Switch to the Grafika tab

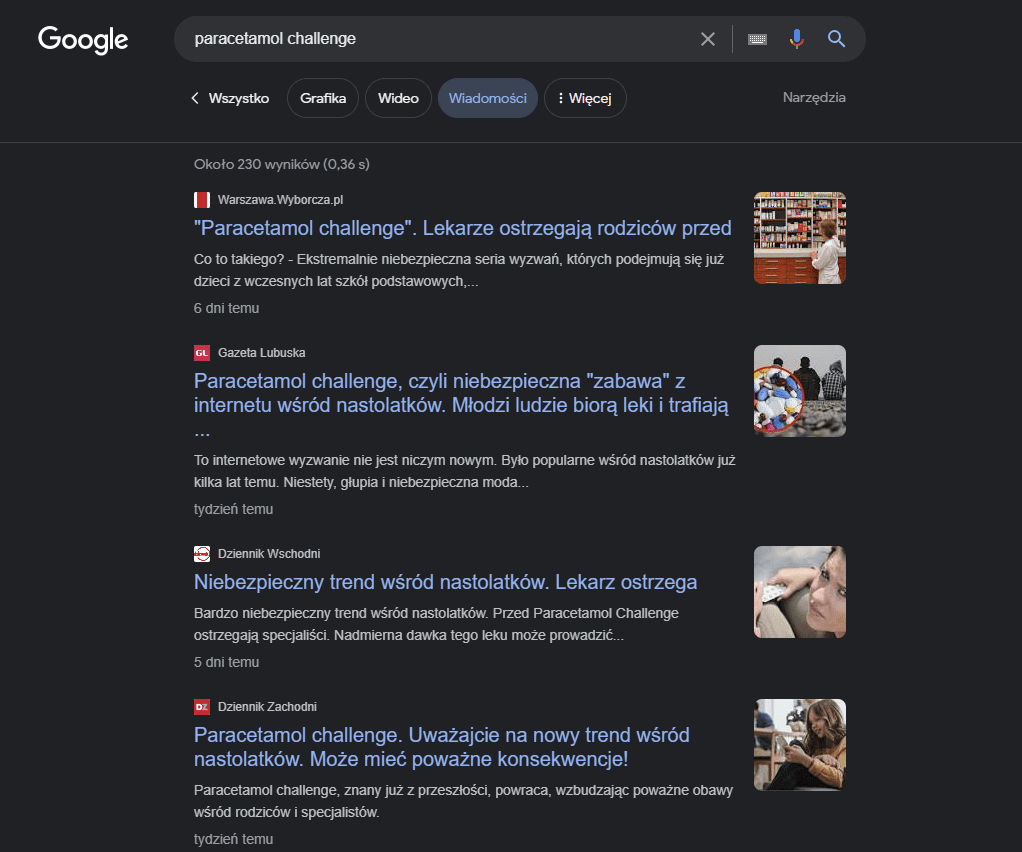click(323, 98)
